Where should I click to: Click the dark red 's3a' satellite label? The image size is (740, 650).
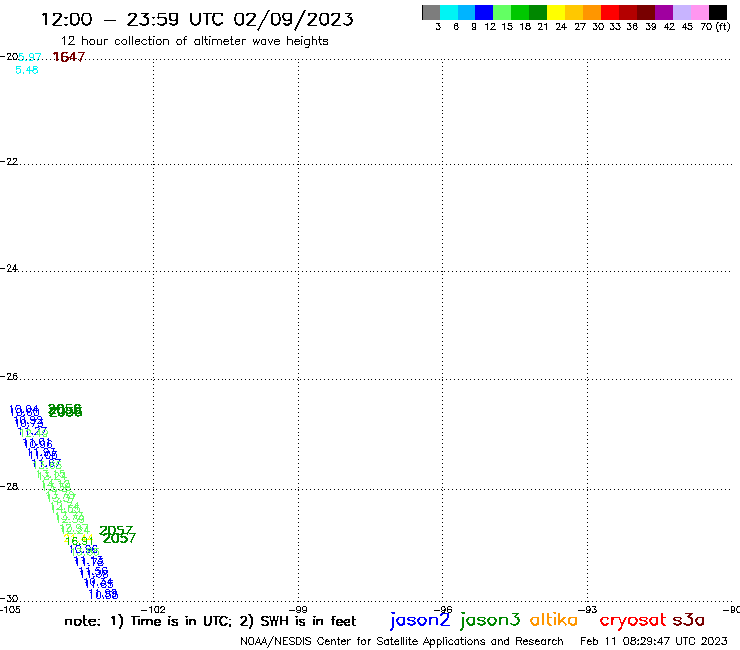tap(688, 620)
